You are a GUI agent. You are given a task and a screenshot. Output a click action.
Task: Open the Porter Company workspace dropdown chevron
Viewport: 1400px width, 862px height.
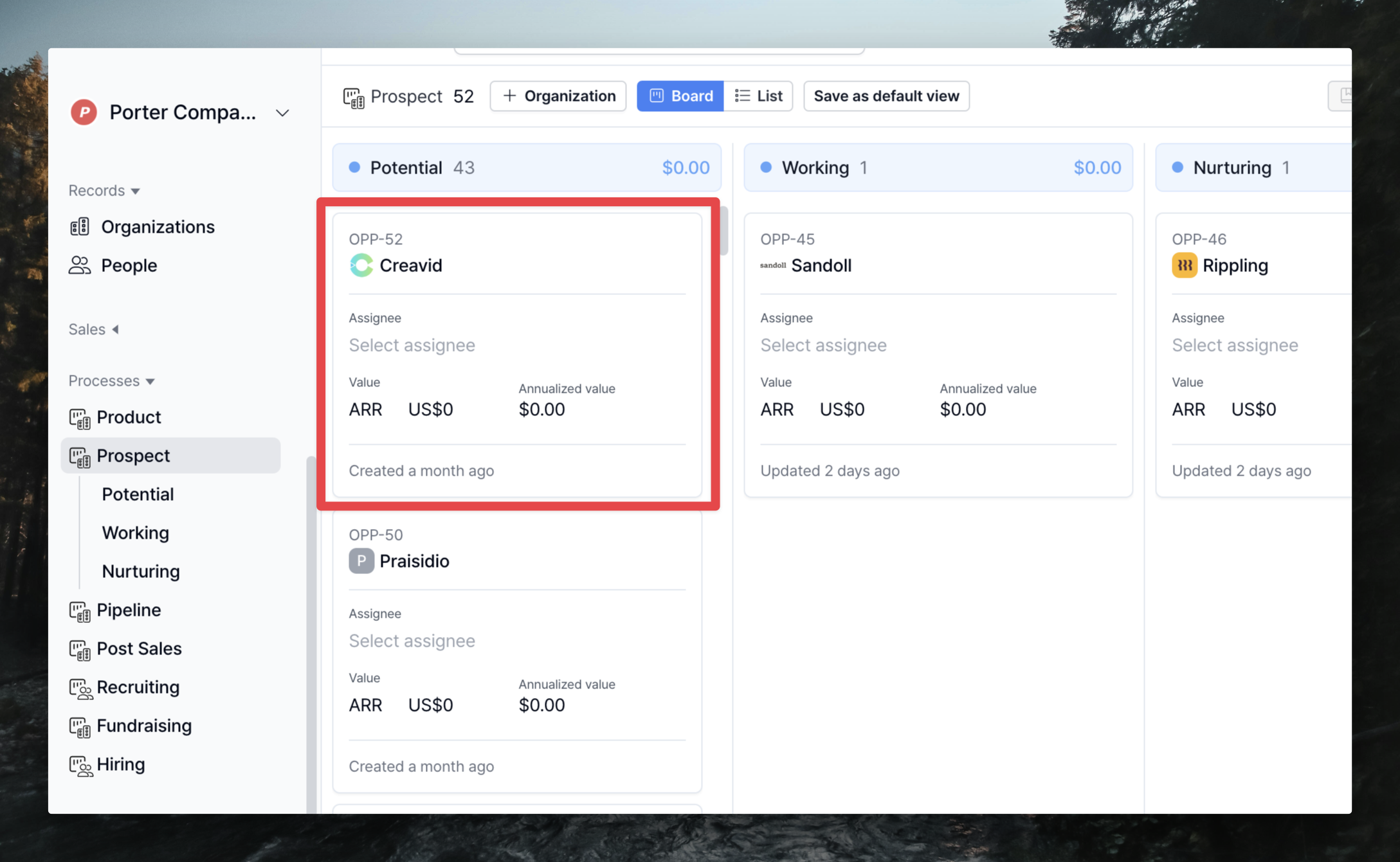282,113
